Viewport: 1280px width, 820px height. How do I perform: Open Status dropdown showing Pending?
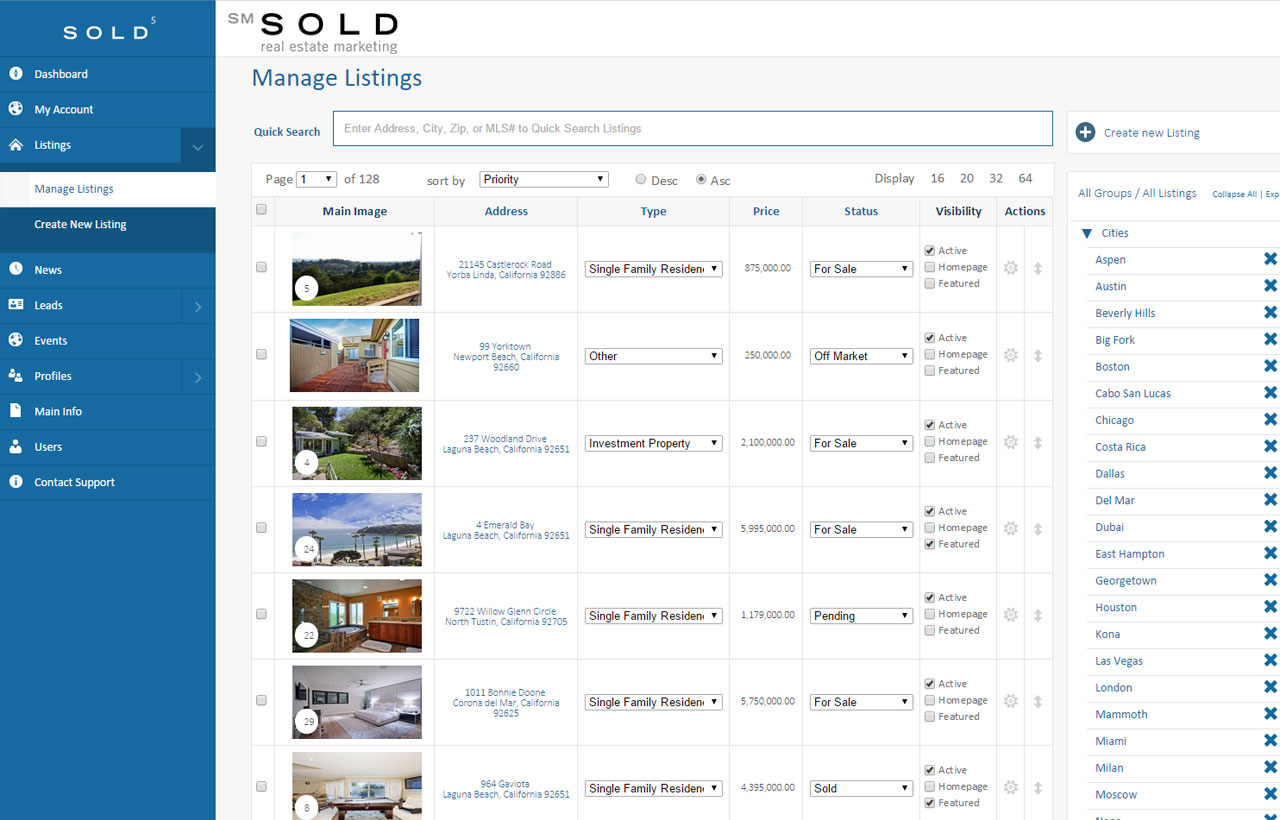[x=861, y=616]
